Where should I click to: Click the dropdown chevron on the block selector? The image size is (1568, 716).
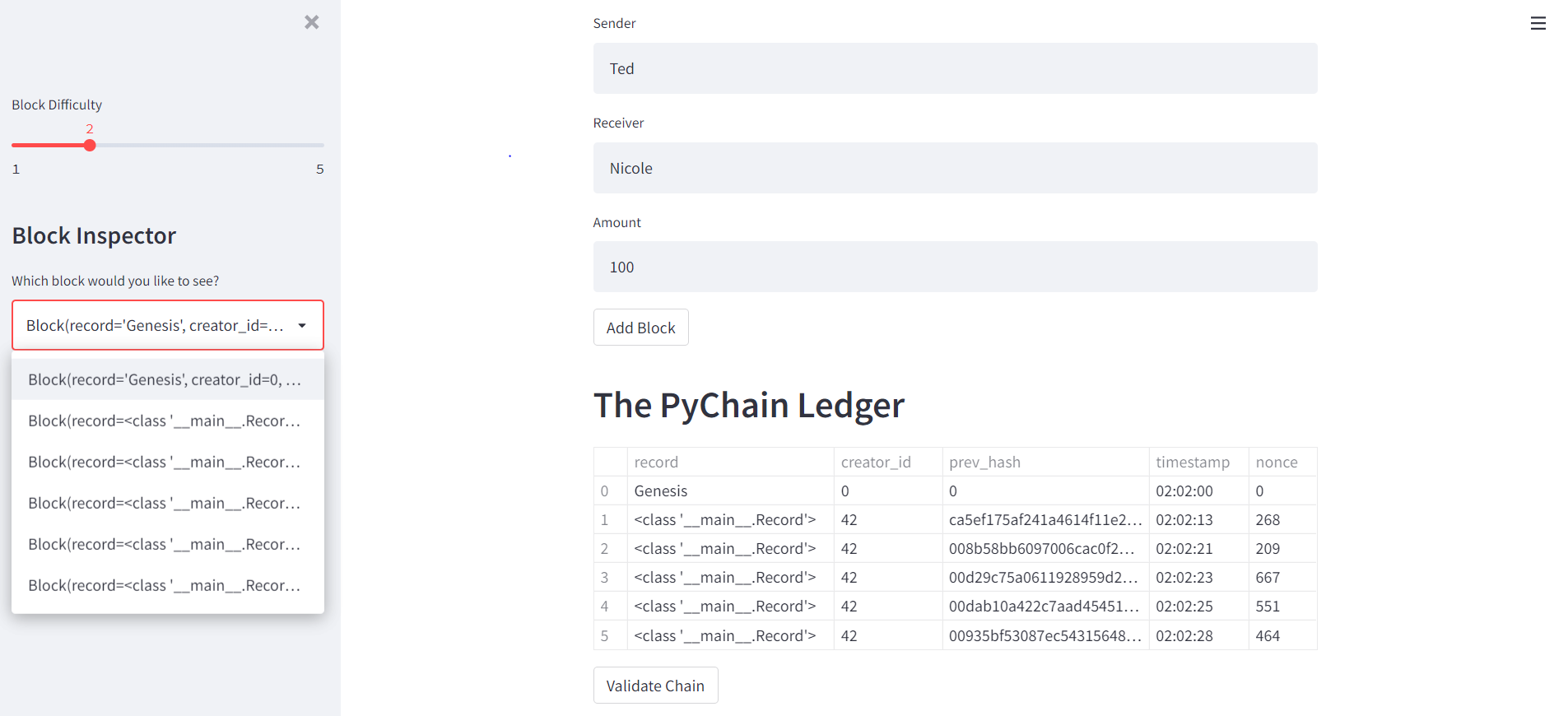tap(303, 325)
